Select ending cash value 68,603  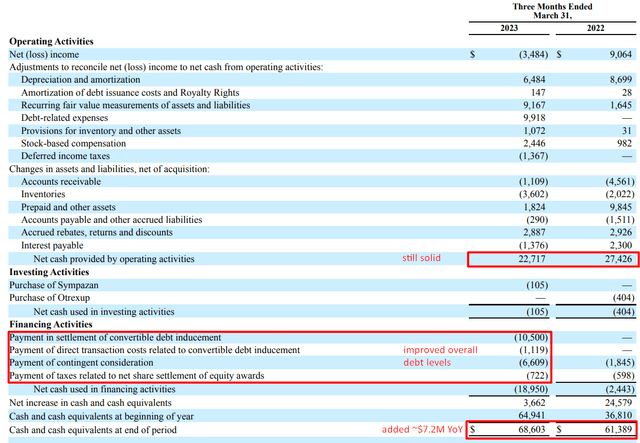[x=532, y=430]
